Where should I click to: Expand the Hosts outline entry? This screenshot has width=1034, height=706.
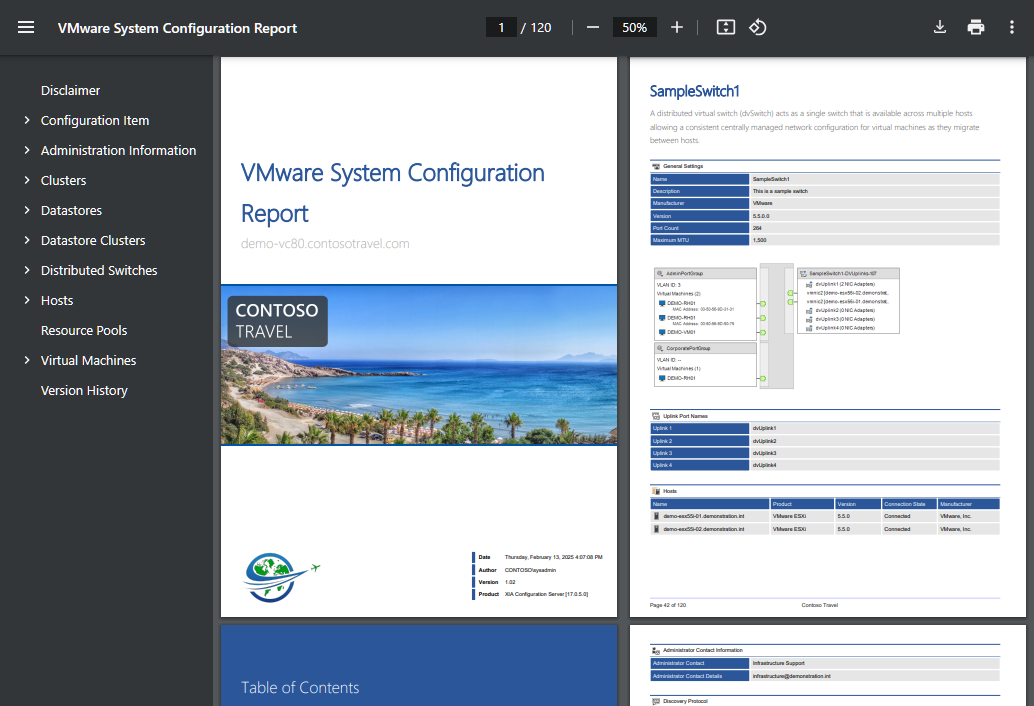27,300
